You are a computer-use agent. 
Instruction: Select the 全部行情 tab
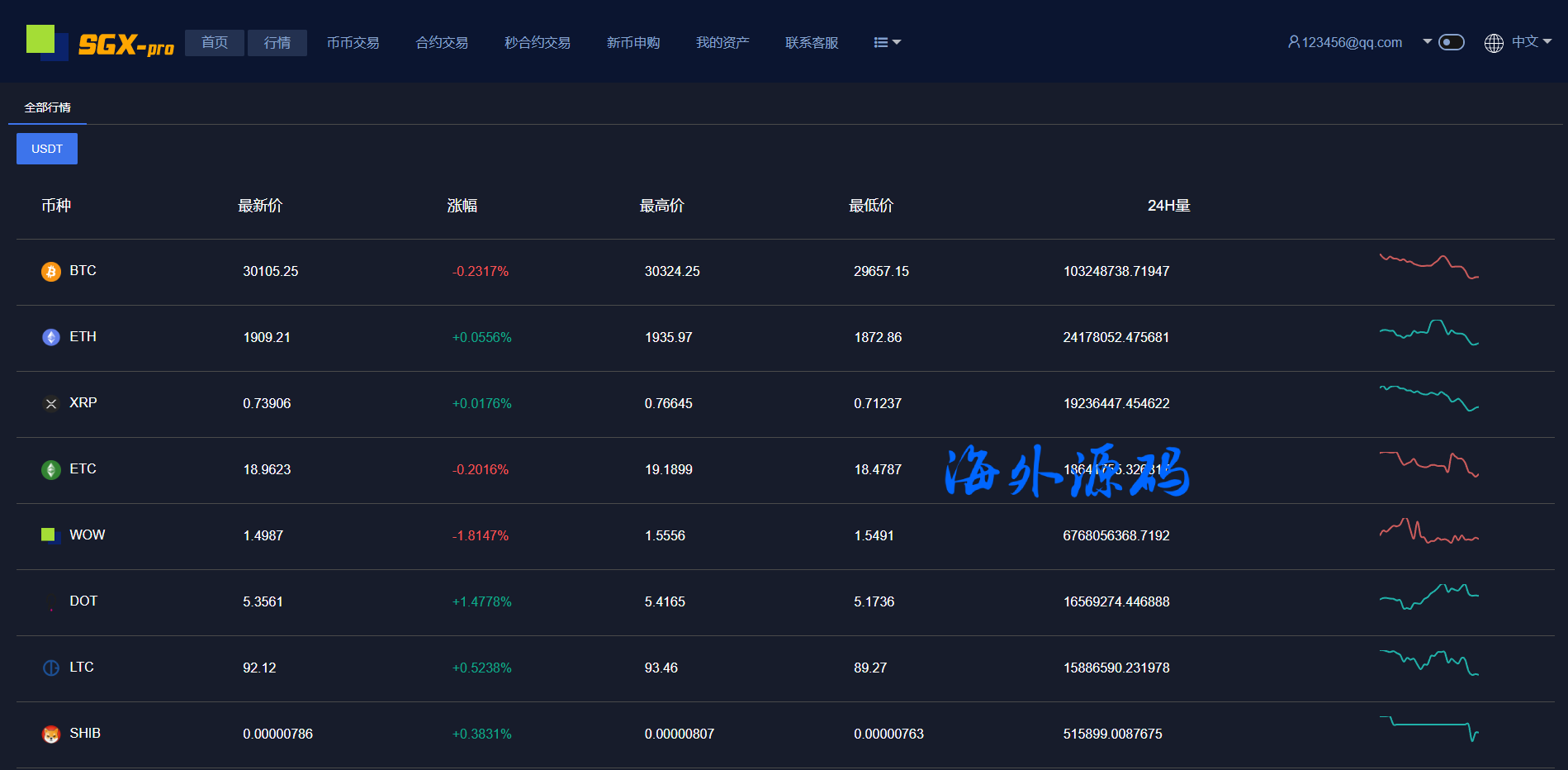pyautogui.click(x=47, y=107)
